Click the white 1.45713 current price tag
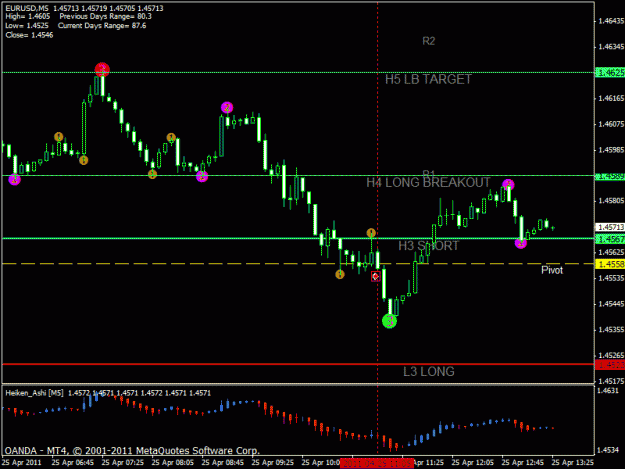The height and width of the screenshot is (469, 625). 610,227
